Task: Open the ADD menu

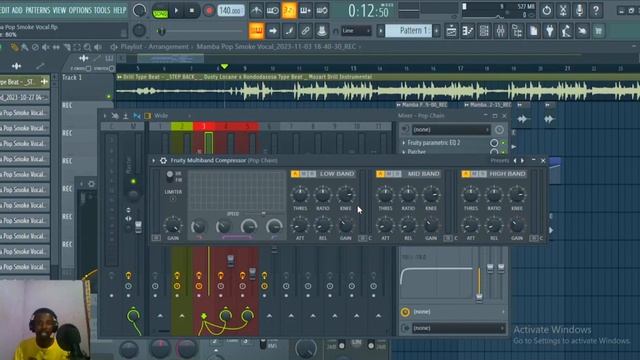Action: click(x=17, y=10)
